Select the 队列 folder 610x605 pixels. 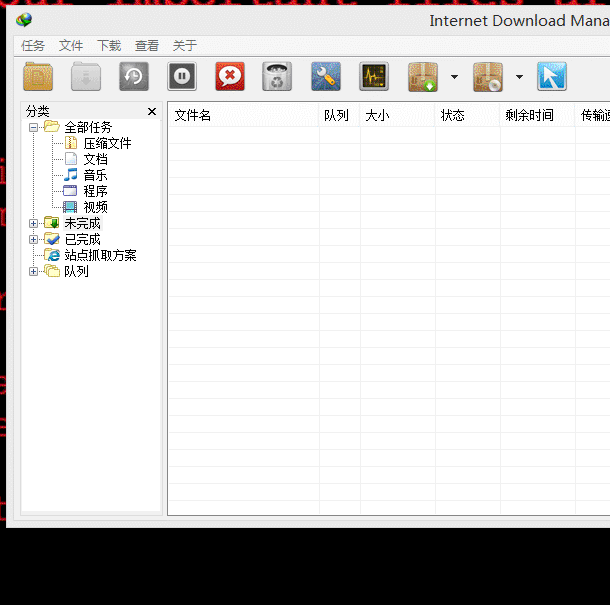(76, 271)
